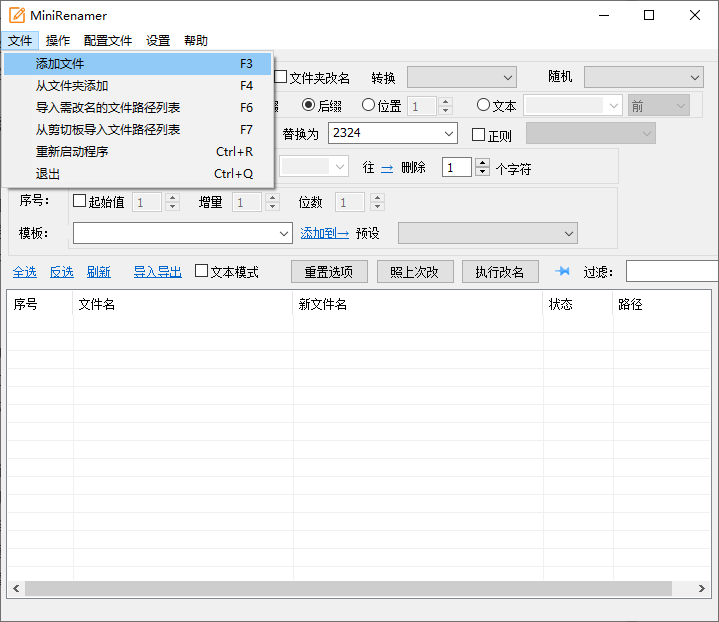Increase the 增量 spinner

[x=272, y=198]
